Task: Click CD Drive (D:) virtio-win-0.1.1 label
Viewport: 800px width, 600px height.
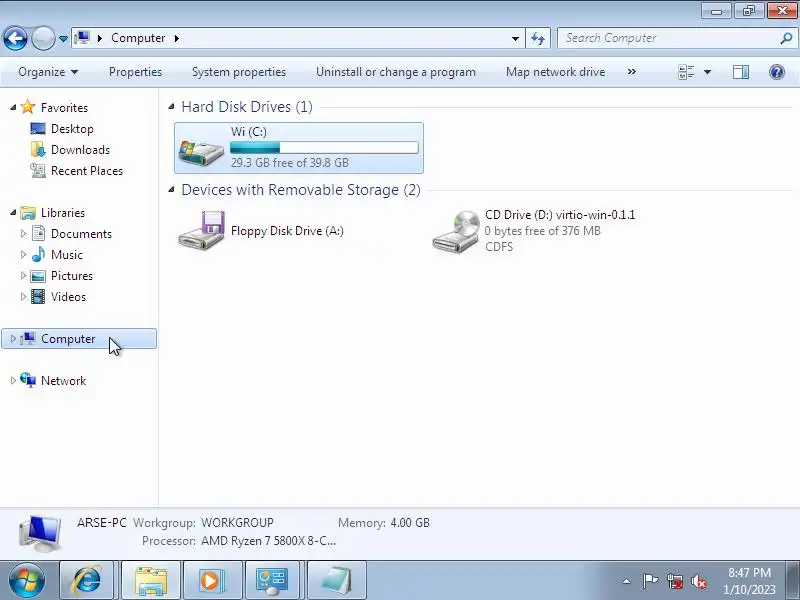Action: 560,215
